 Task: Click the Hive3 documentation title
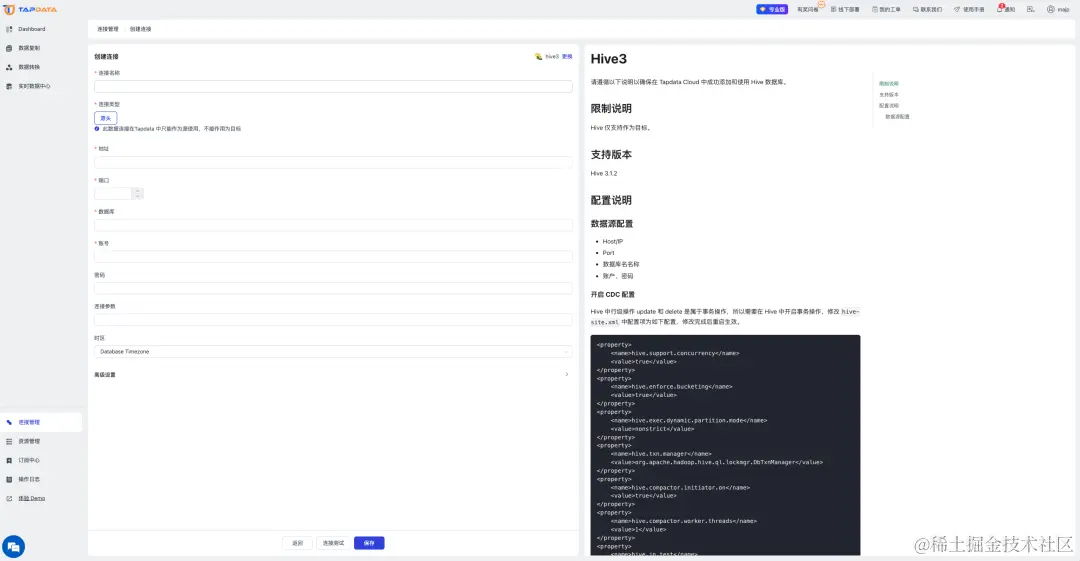608,59
